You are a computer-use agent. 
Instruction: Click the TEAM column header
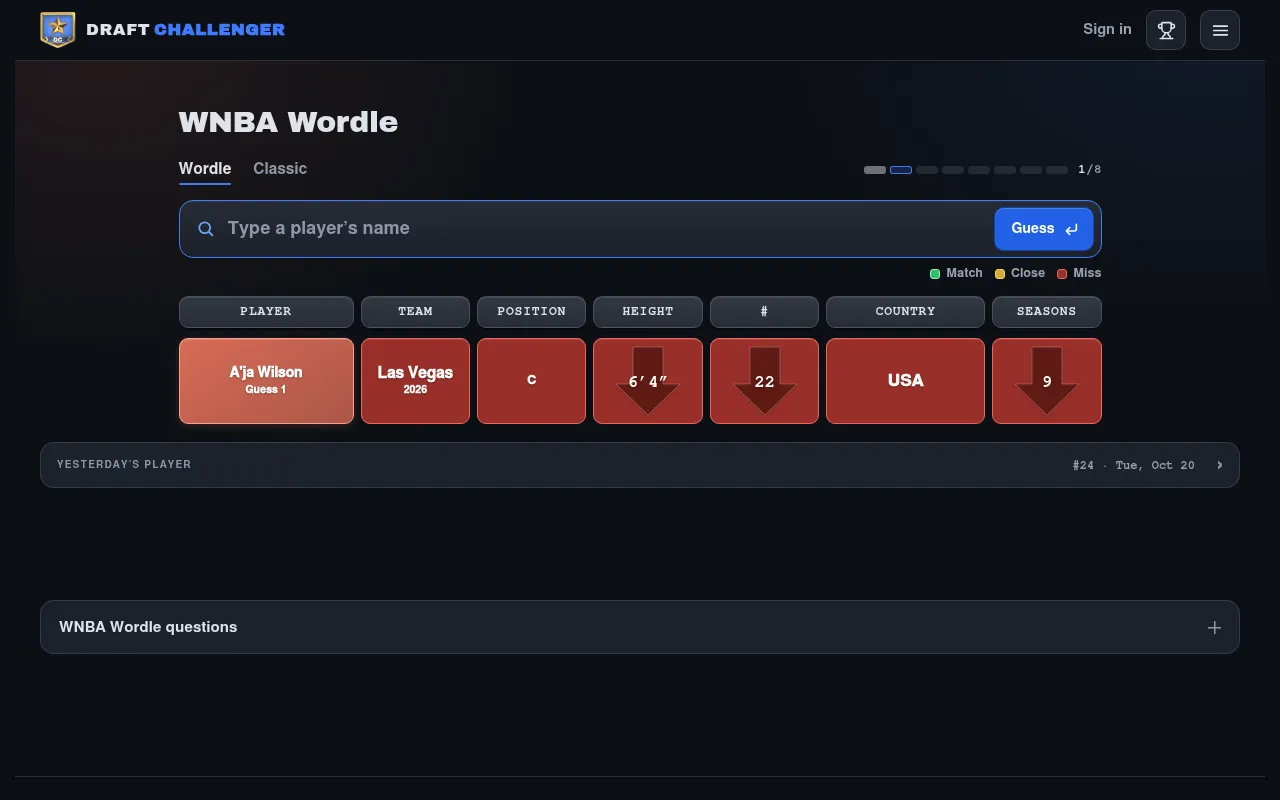pyautogui.click(x=415, y=312)
